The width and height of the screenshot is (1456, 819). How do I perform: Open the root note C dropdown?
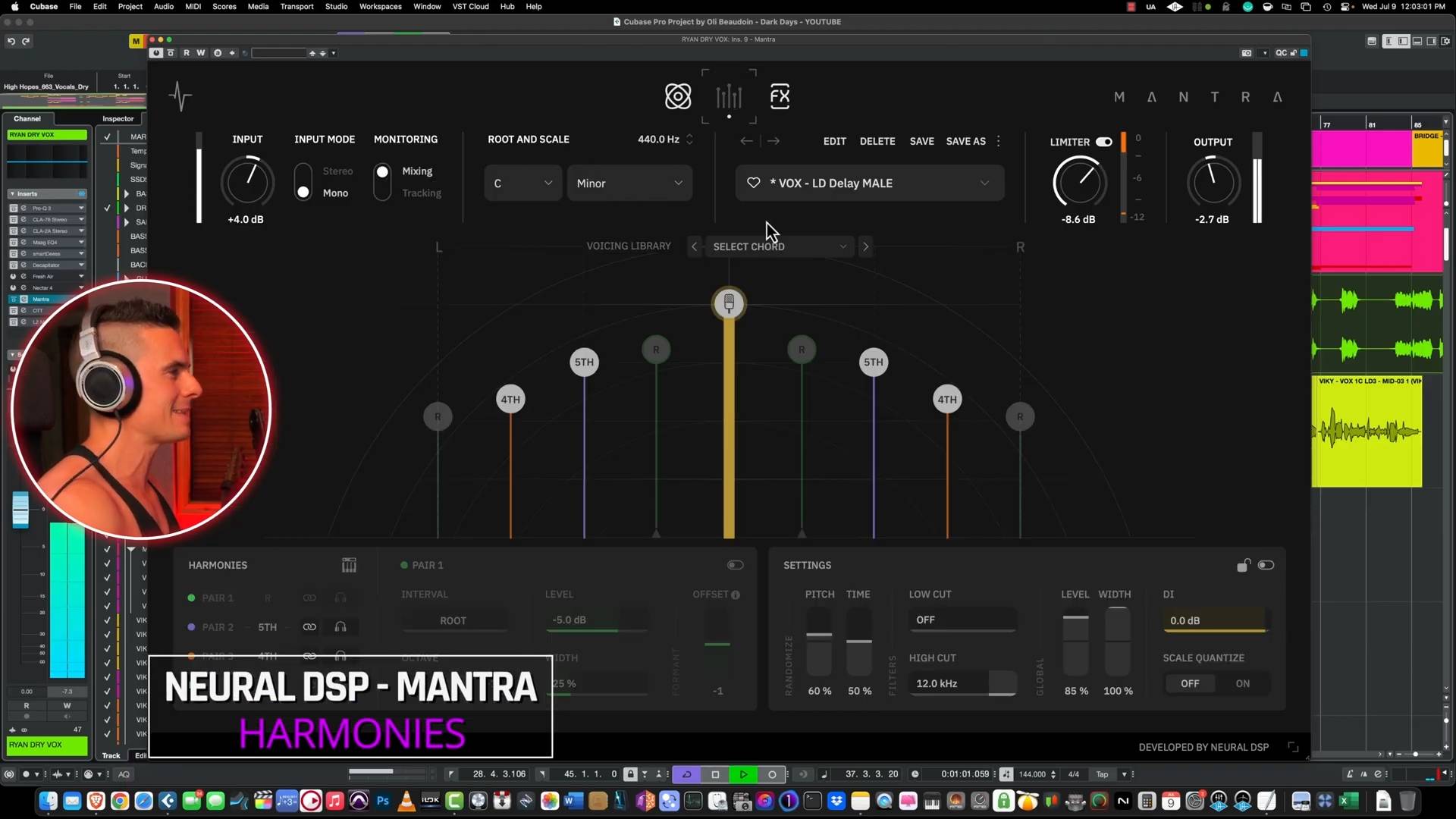coord(522,183)
